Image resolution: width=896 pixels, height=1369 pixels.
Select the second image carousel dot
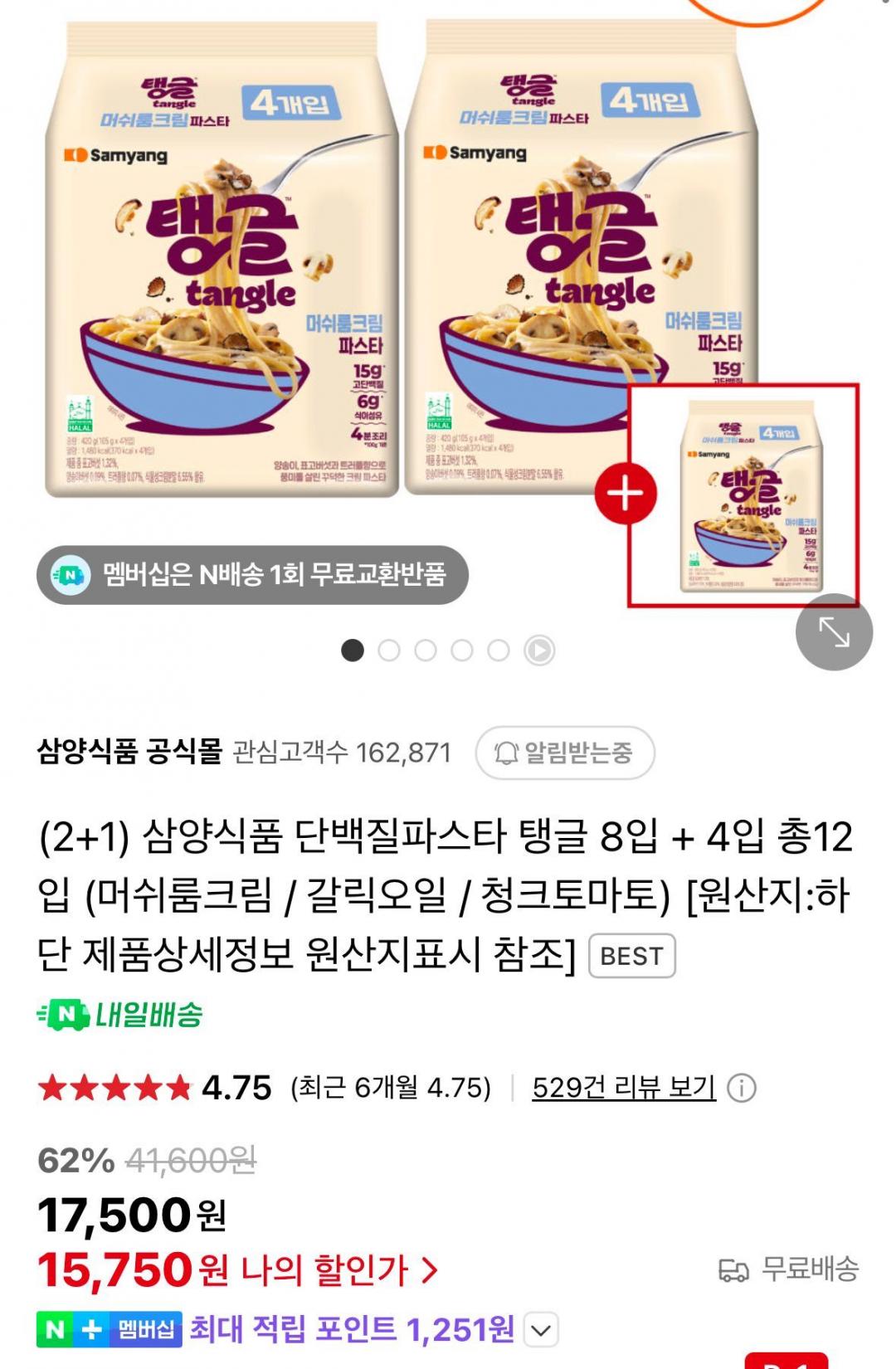tap(389, 650)
